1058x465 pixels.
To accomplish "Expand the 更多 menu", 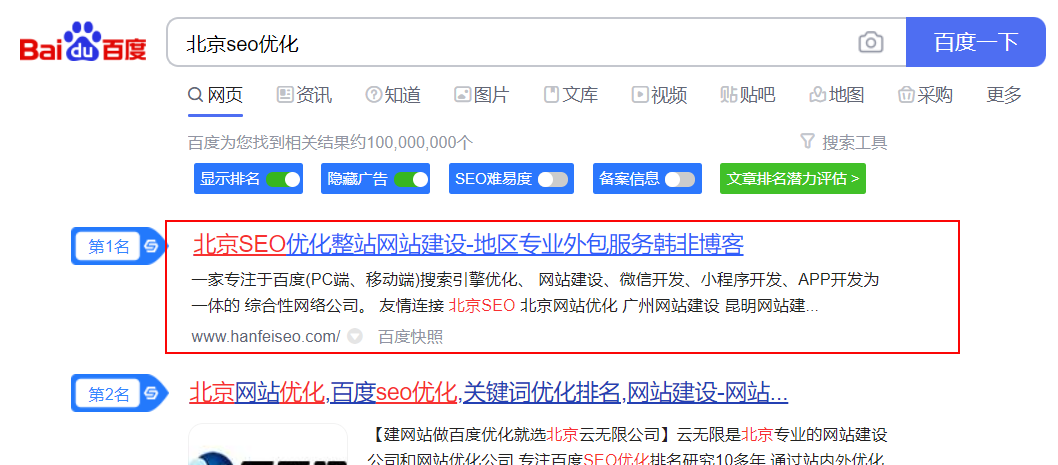I will [x=1004, y=95].
